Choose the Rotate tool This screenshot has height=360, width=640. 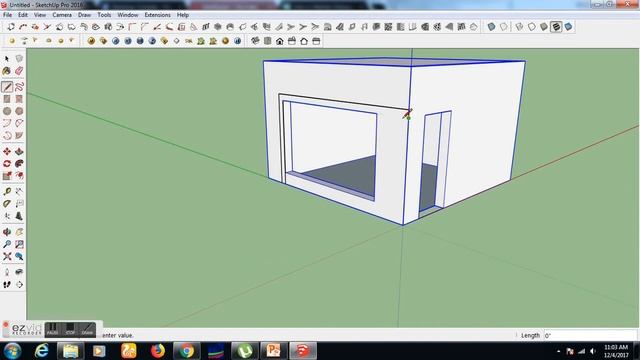(x=7, y=164)
